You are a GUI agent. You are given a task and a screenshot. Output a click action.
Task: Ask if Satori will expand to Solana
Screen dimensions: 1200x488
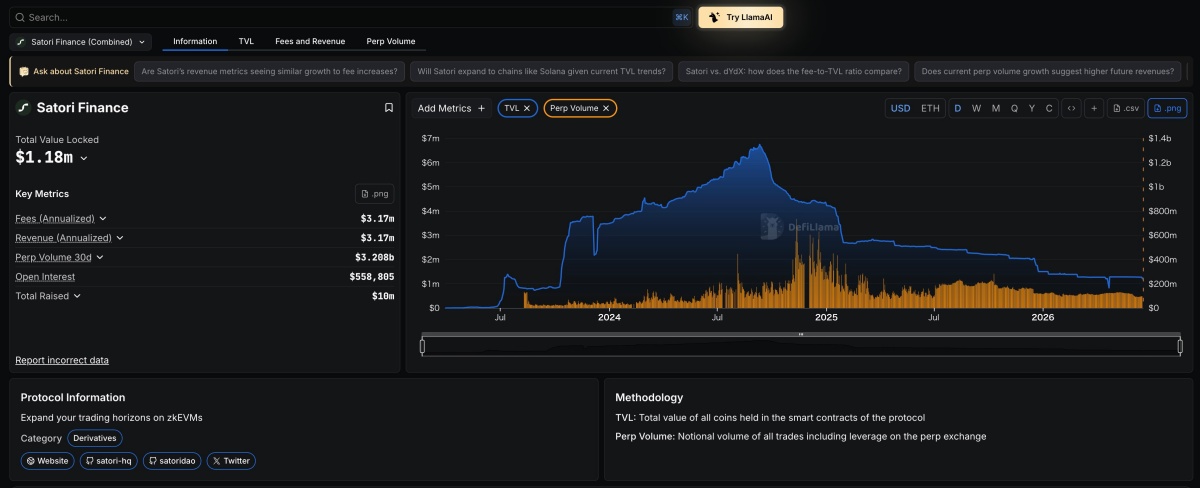point(541,72)
